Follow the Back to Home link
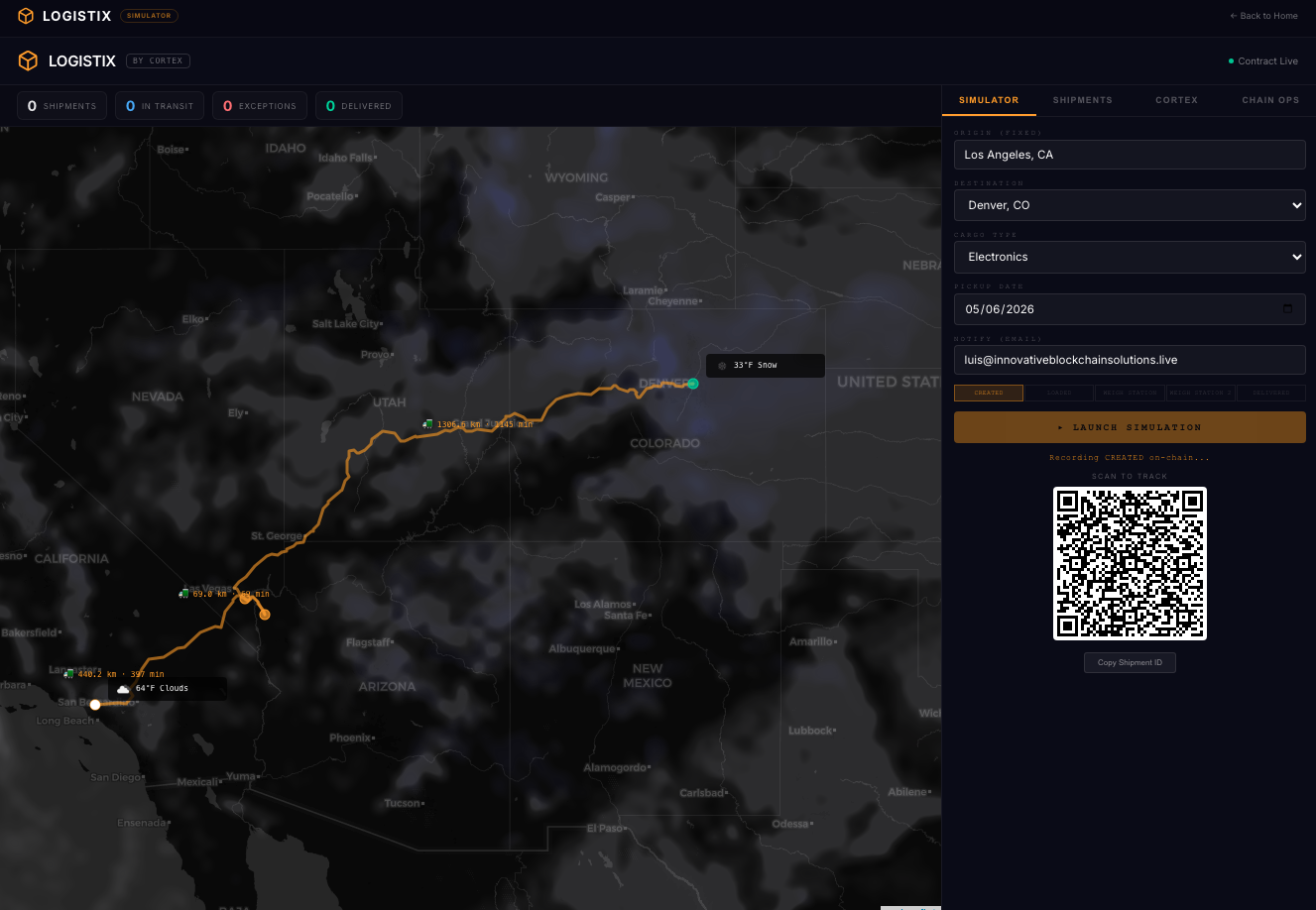The width and height of the screenshot is (1316, 910). point(1263,16)
